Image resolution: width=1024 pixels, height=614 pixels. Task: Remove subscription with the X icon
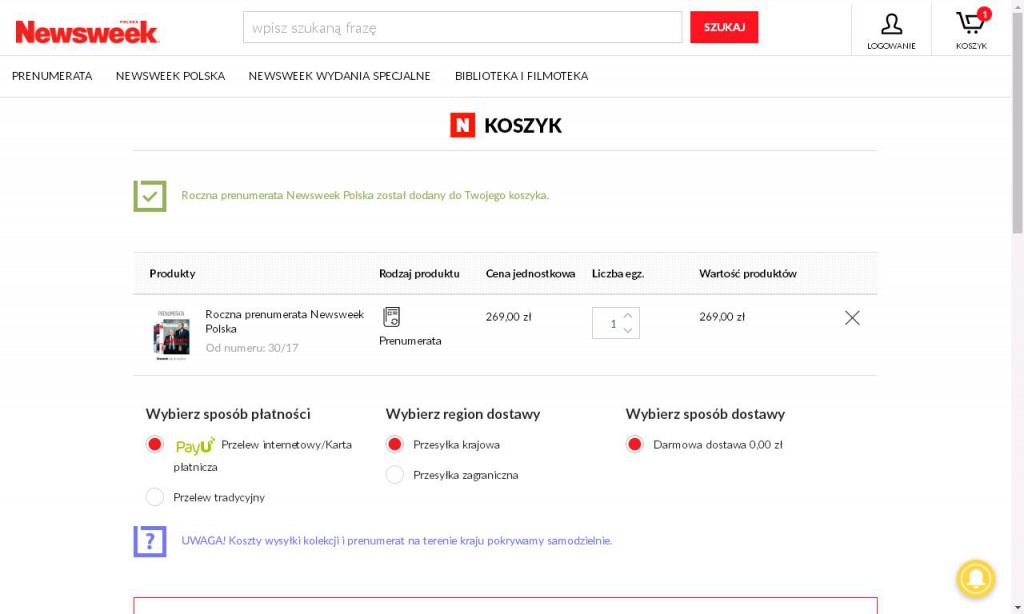click(x=852, y=318)
